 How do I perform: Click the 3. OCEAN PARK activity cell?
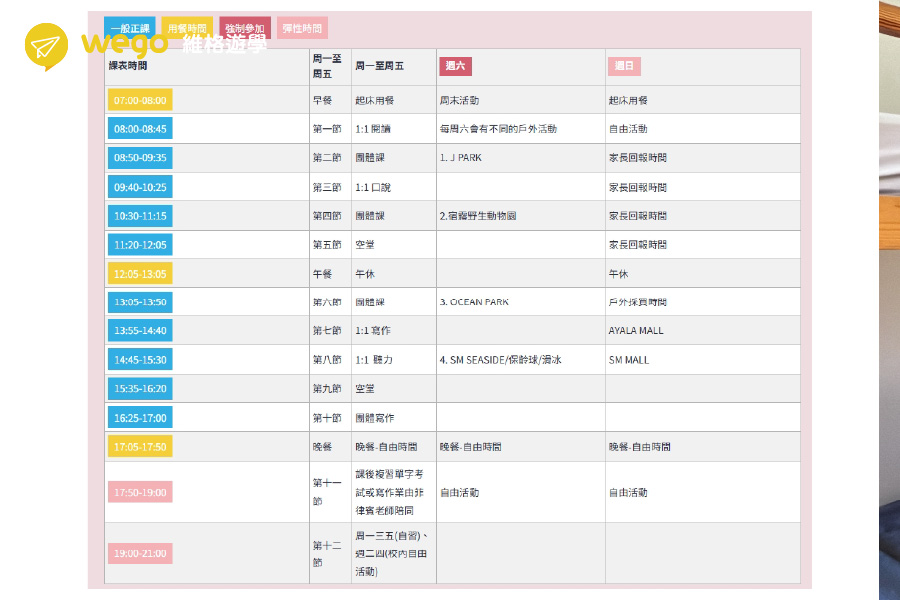coord(474,302)
